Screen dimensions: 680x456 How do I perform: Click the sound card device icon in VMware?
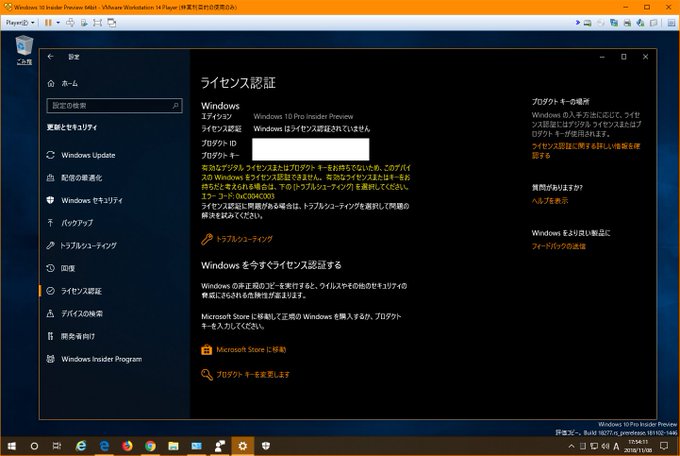[x=641, y=23]
